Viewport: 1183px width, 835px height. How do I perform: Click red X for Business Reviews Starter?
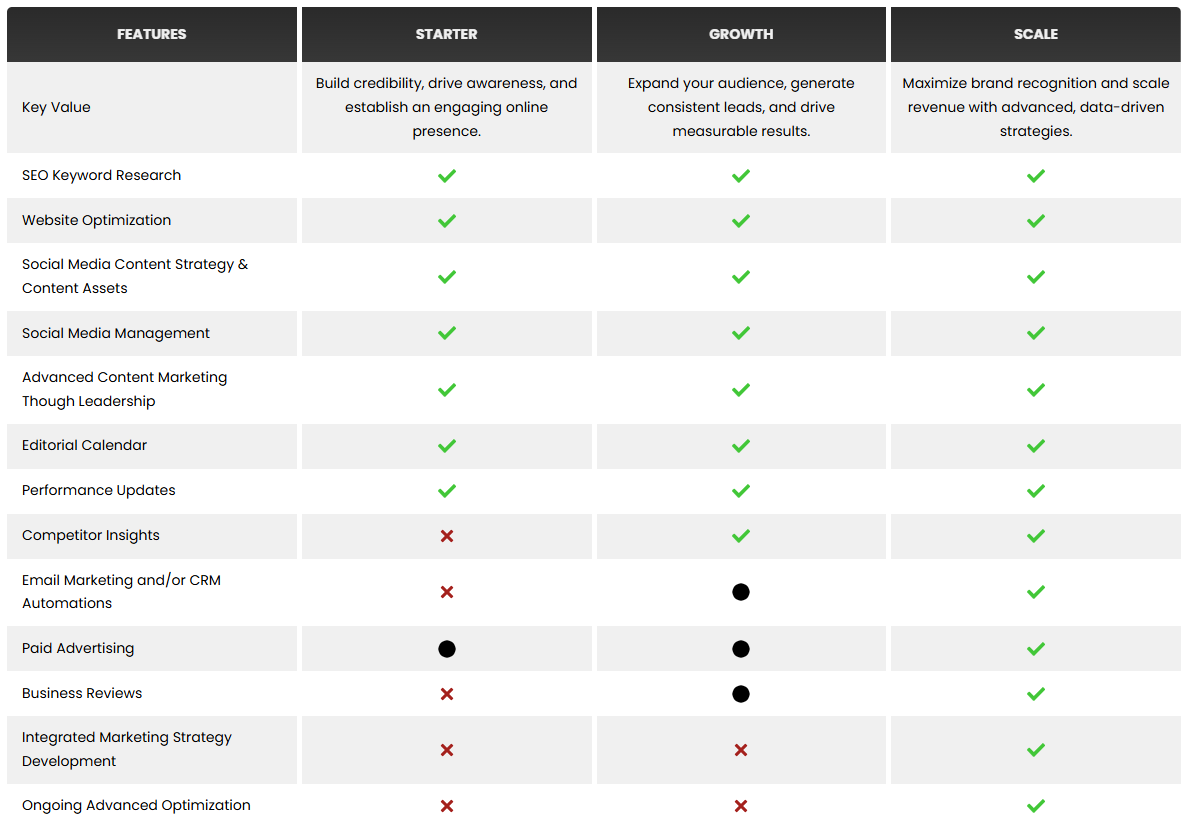(x=447, y=694)
